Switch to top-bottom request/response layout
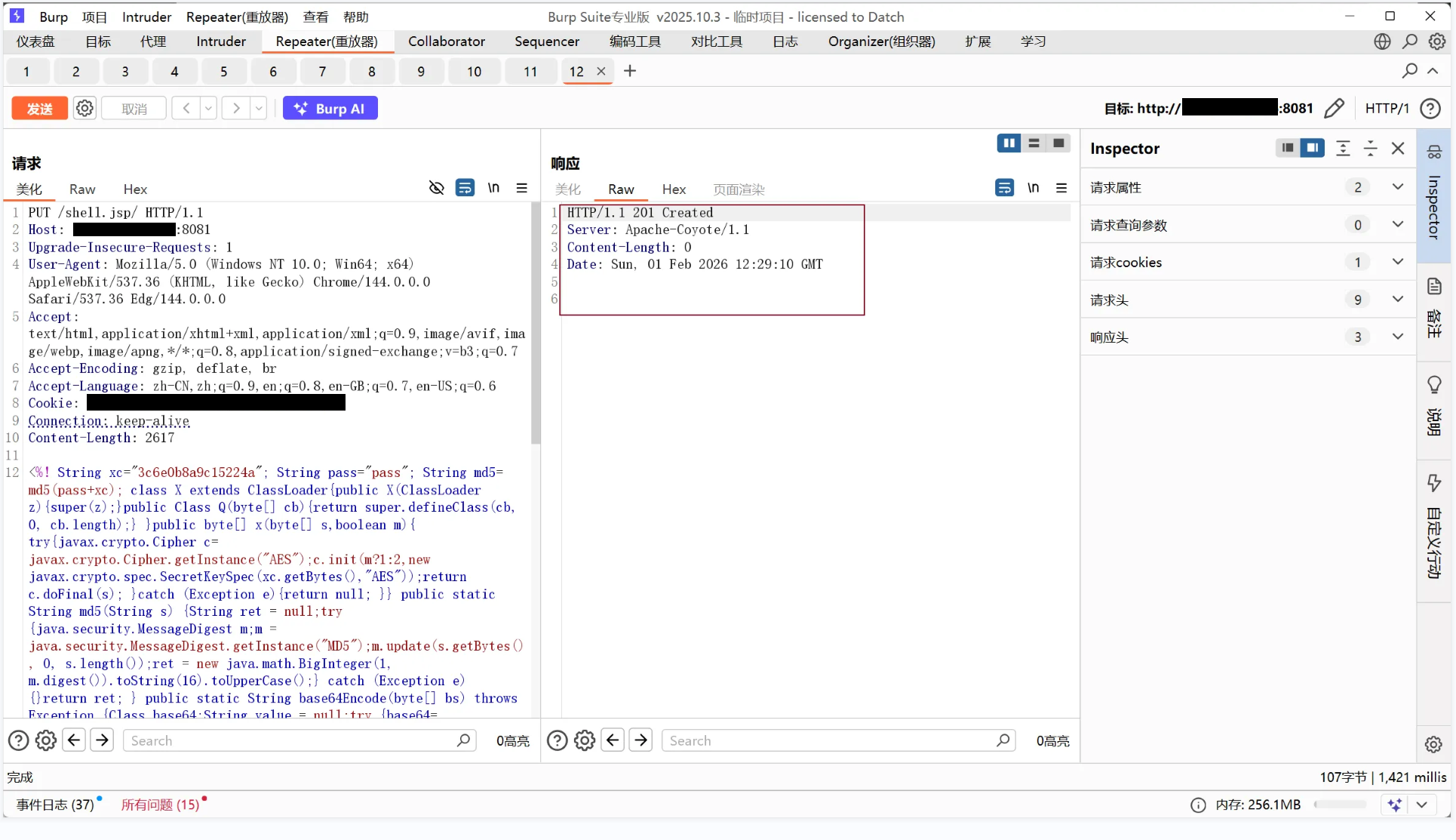The height and width of the screenshot is (840, 1456). click(1034, 143)
